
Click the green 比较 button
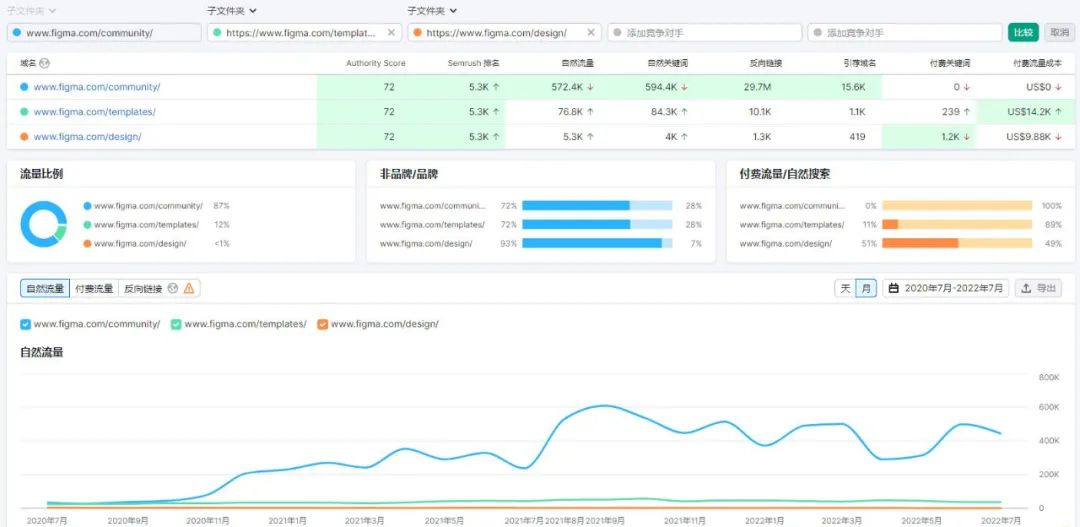[1023, 32]
